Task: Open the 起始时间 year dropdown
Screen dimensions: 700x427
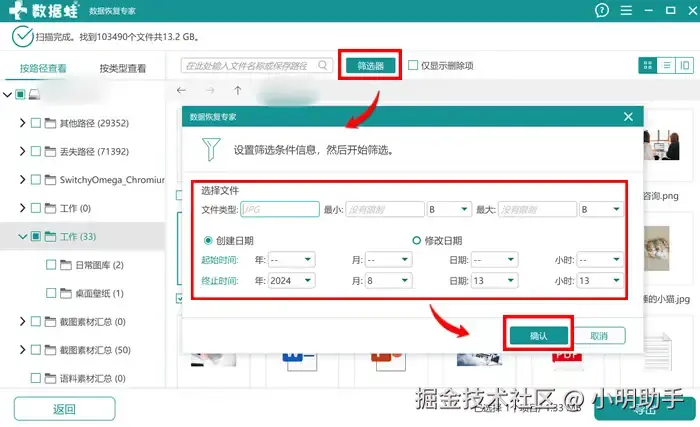Action: tap(292, 260)
